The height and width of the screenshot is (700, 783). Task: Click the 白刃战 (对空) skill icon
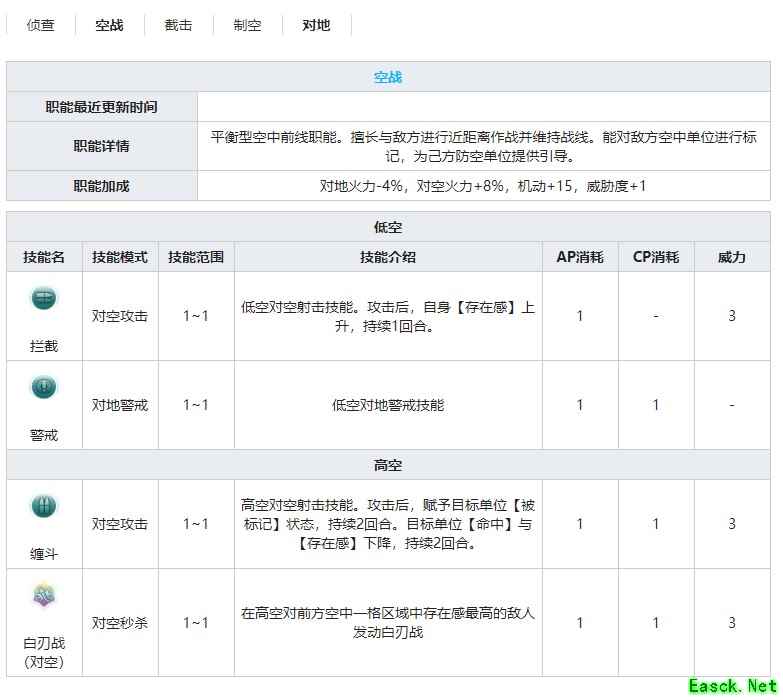(x=44, y=597)
